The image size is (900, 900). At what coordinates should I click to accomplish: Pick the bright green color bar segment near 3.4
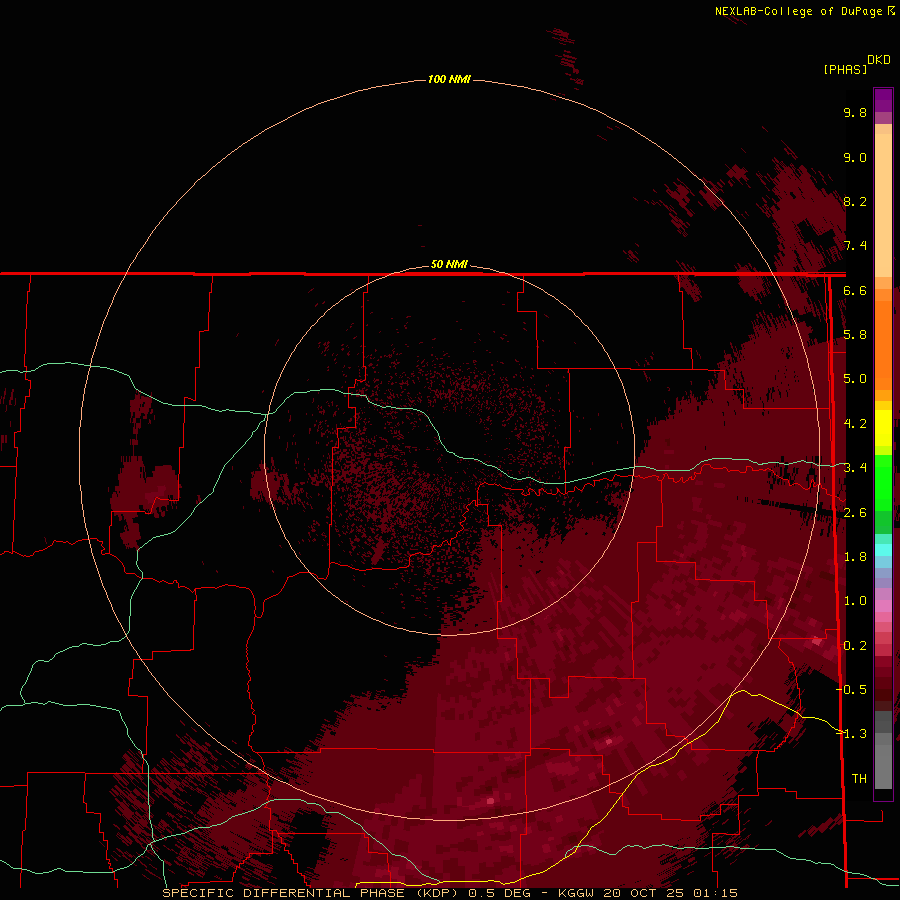coord(883,482)
